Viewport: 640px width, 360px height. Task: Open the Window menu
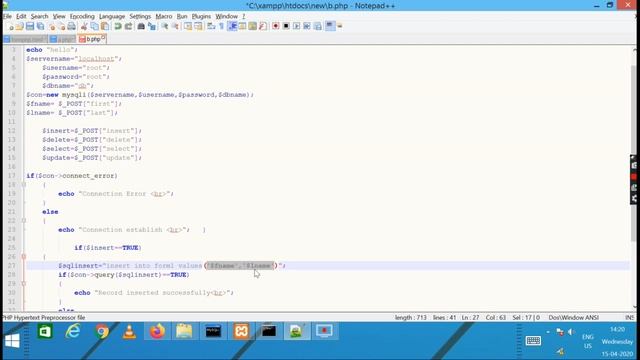227,16
